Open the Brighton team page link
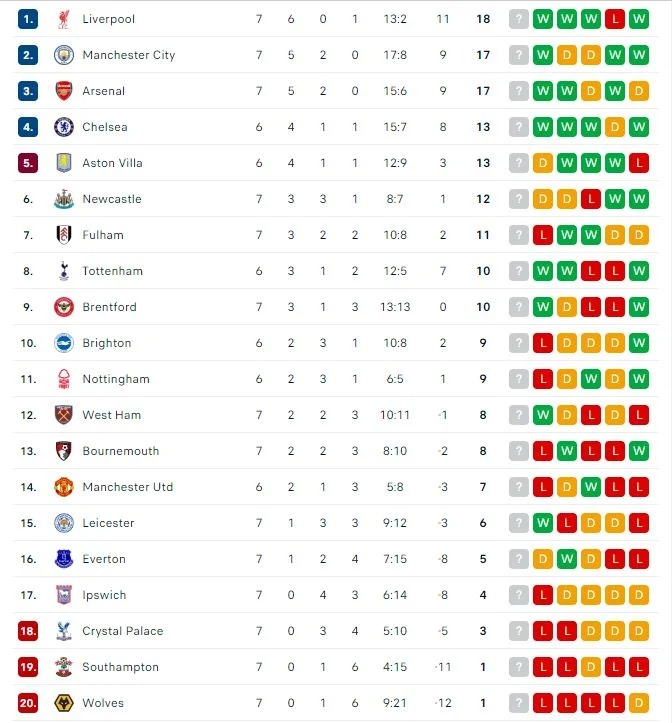The width and height of the screenshot is (672, 723). pos(107,343)
